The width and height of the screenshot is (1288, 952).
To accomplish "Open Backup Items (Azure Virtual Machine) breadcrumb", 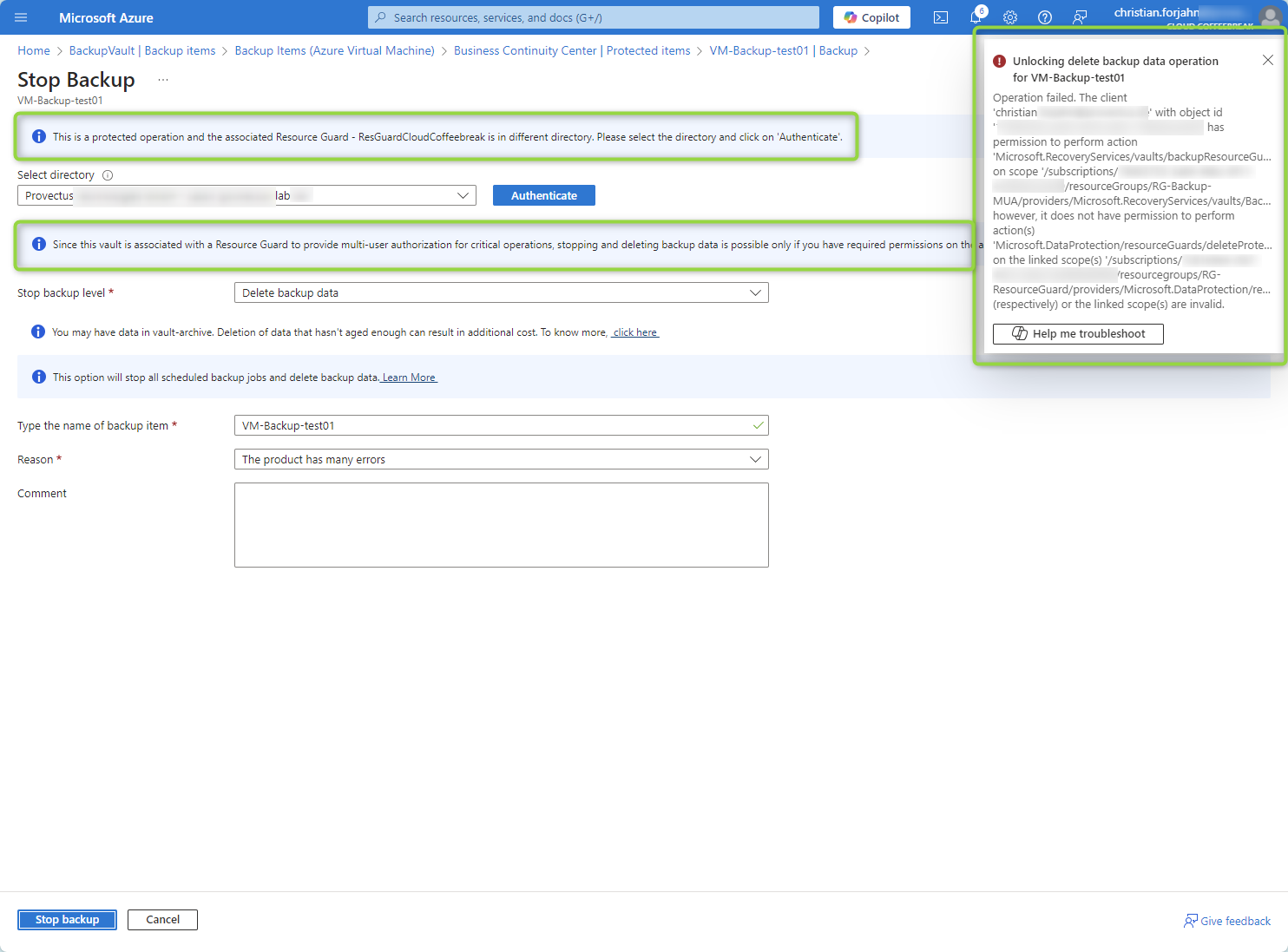I will (x=335, y=50).
